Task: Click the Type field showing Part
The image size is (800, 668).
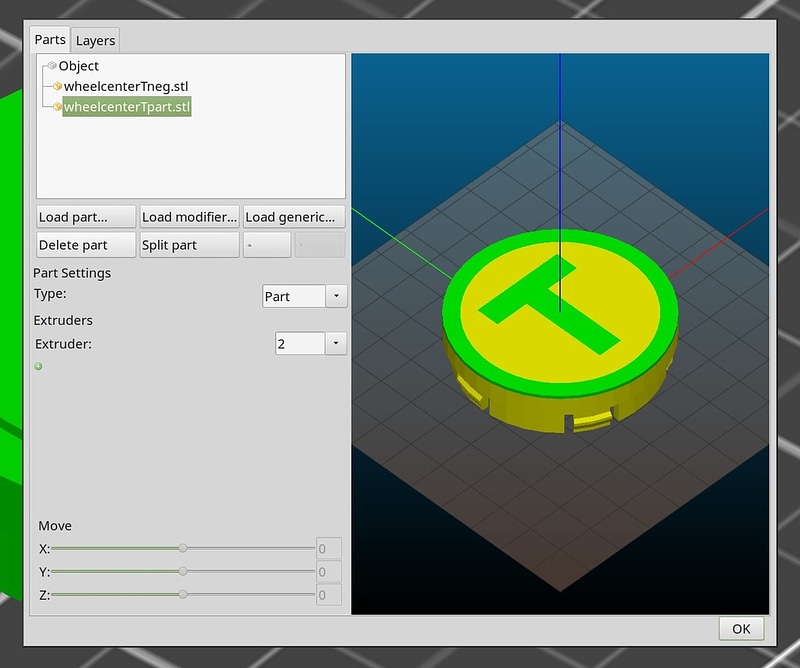Action: tap(294, 296)
